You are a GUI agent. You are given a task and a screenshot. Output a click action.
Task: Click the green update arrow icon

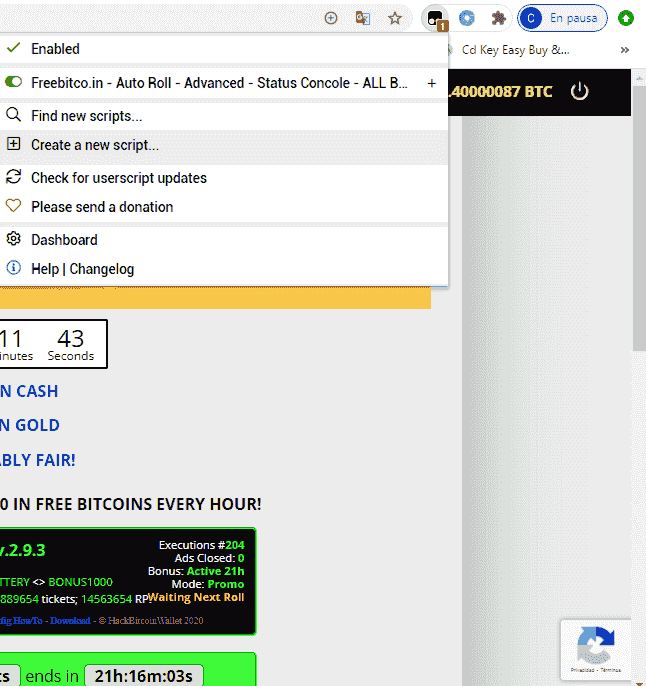[x=626, y=18]
